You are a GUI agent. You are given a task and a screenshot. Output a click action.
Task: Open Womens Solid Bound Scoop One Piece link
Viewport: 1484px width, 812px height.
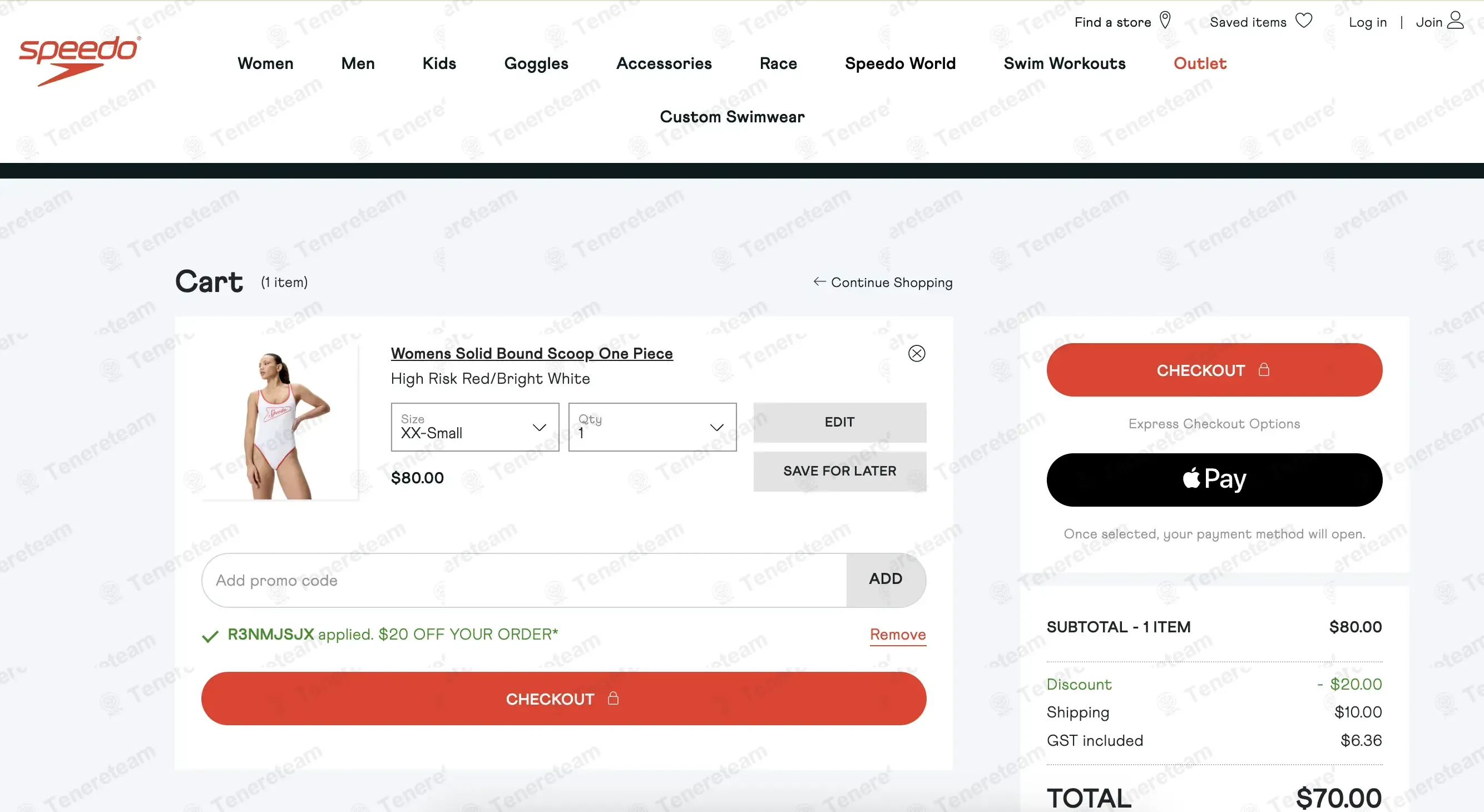click(x=532, y=353)
